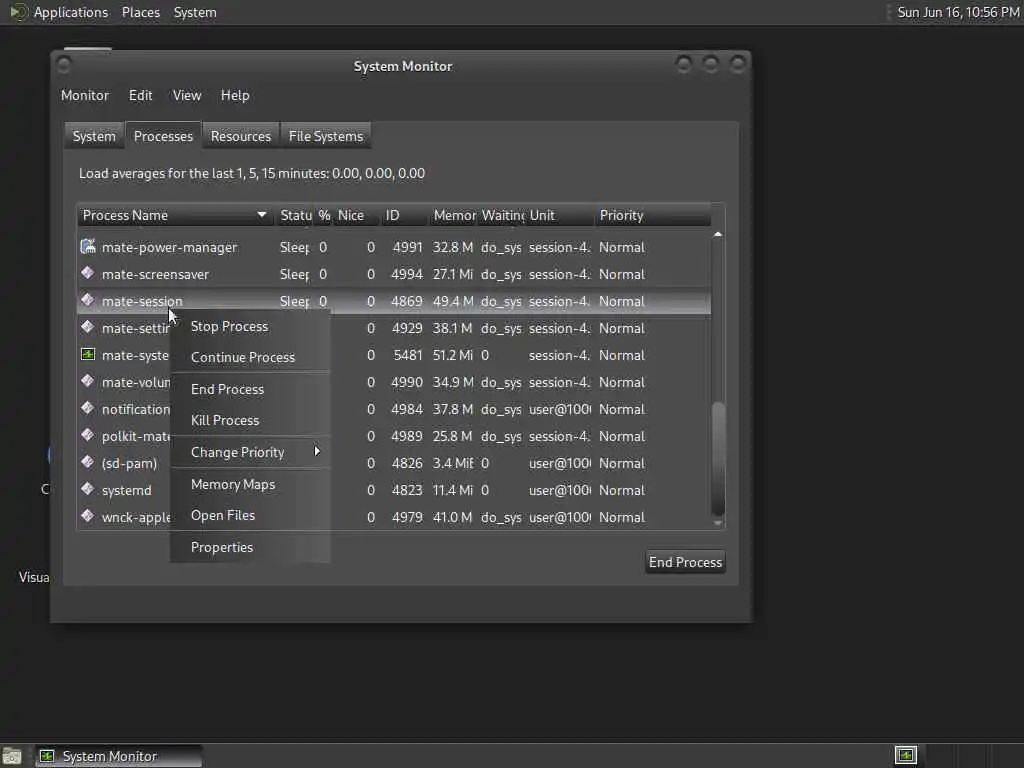Sort by the Nice column header
Viewport: 1024px width, 768px height.
tap(357, 215)
